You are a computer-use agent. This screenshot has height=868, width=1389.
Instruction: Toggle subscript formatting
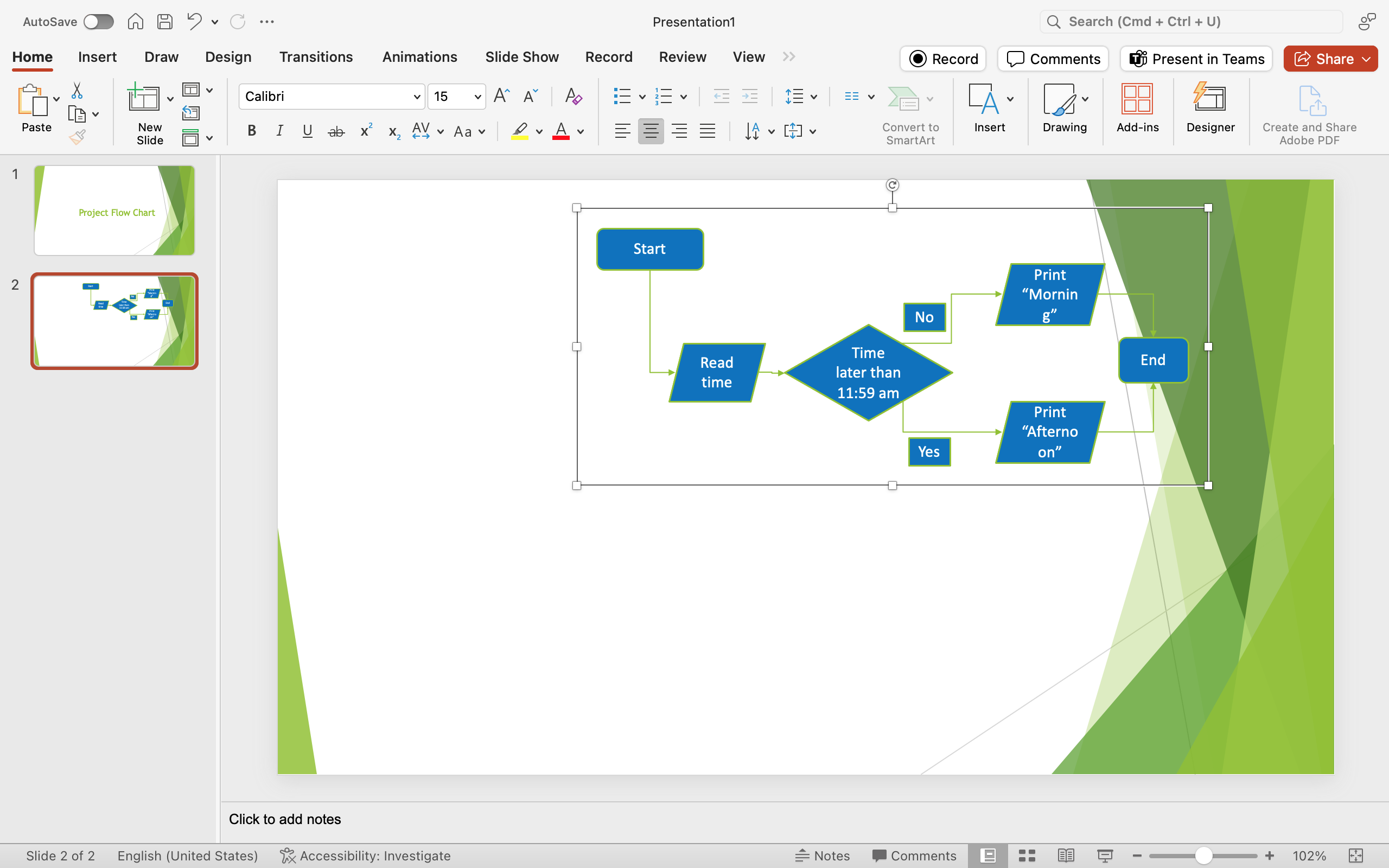point(394,131)
